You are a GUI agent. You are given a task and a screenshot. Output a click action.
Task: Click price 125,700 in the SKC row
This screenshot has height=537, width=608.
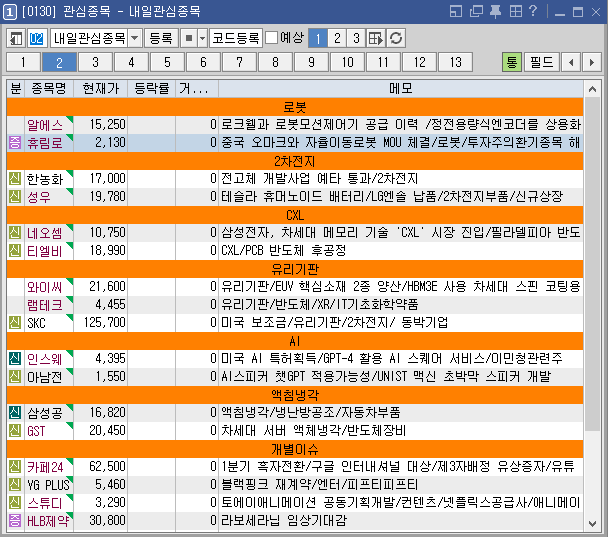pos(105,322)
